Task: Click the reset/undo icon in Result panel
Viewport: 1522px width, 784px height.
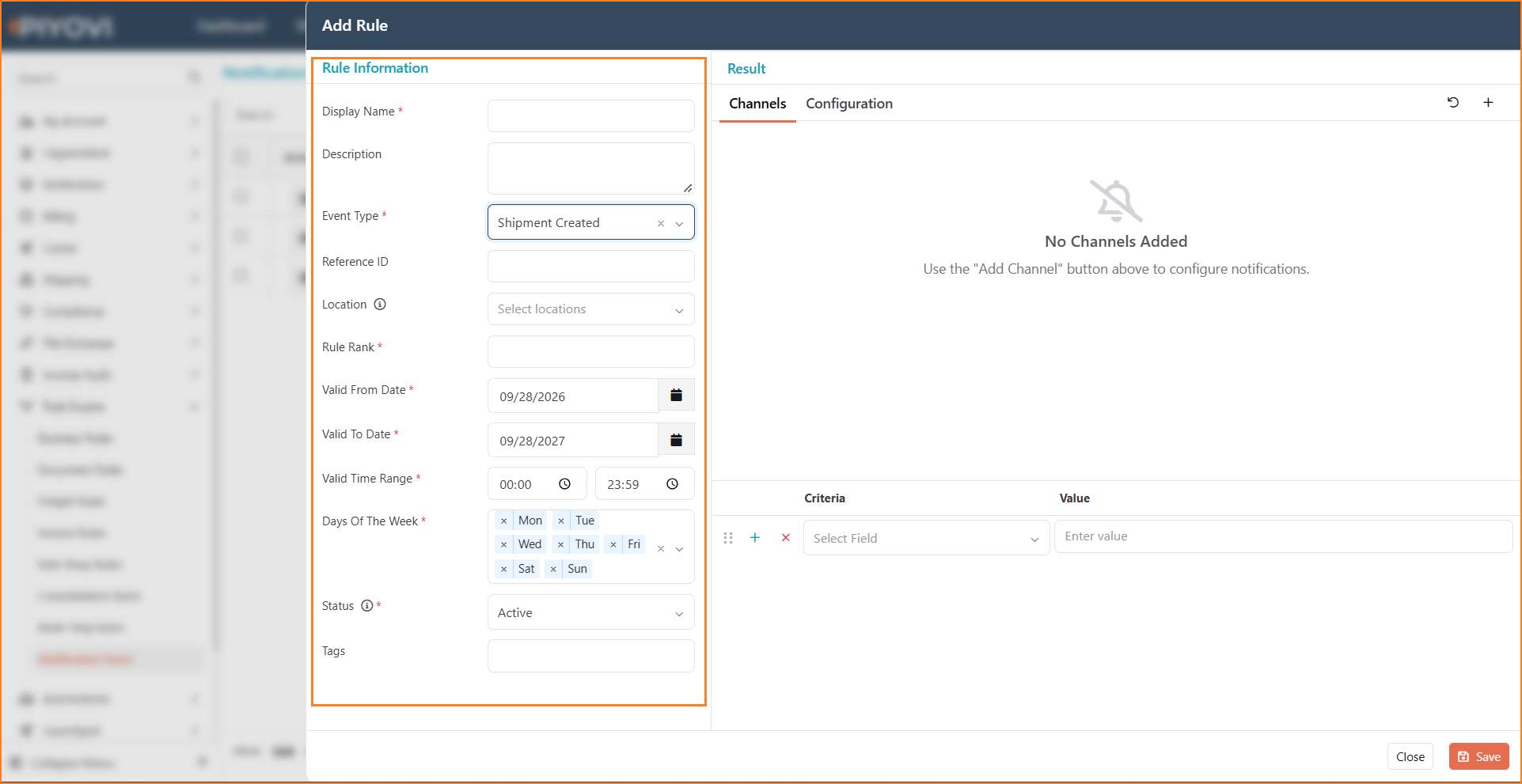Action: point(1453,102)
